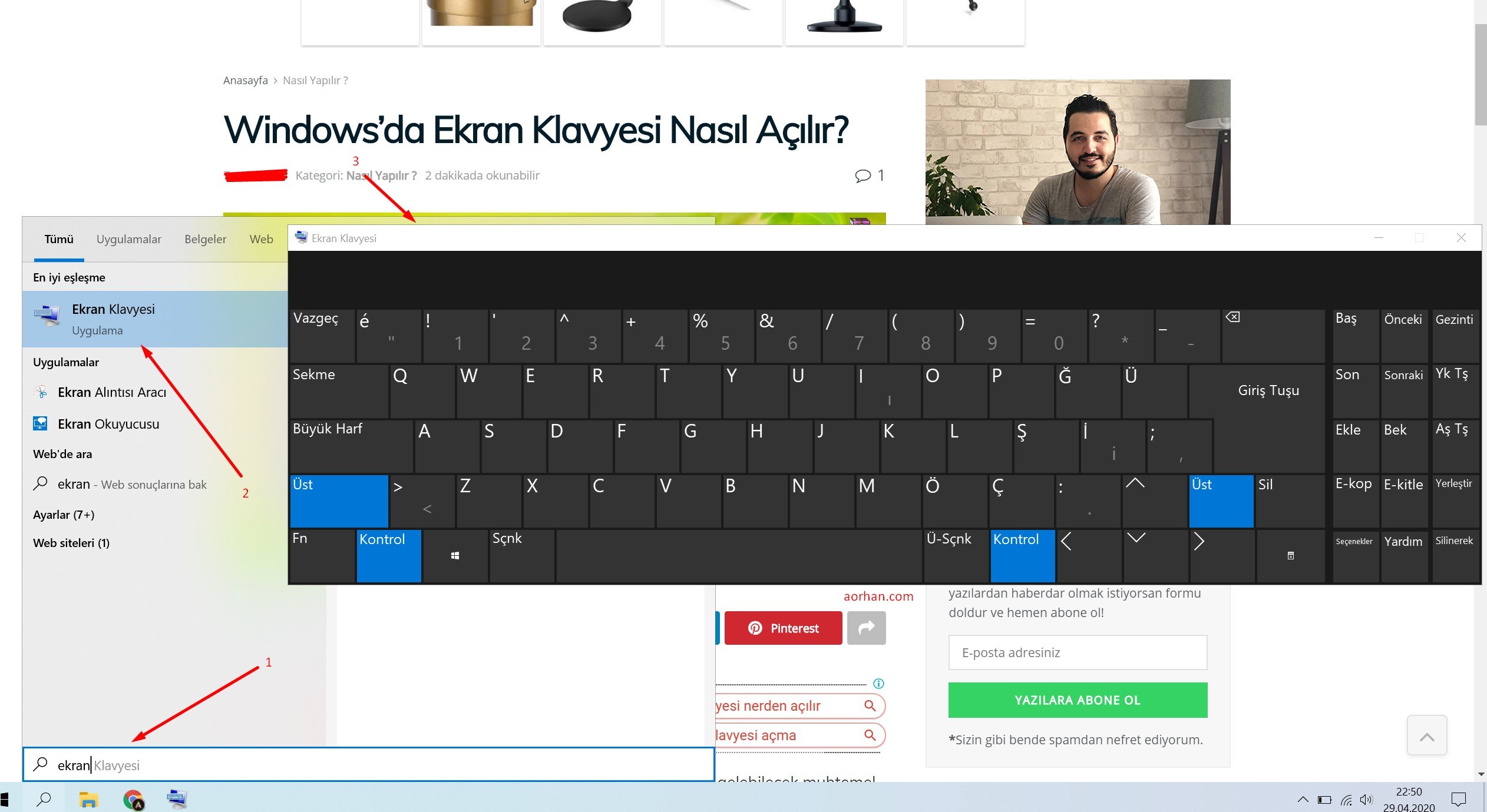The width and height of the screenshot is (1487, 812).
Task: Expand the Web siteleri (1) results group
Action: [x=71, y=543]
